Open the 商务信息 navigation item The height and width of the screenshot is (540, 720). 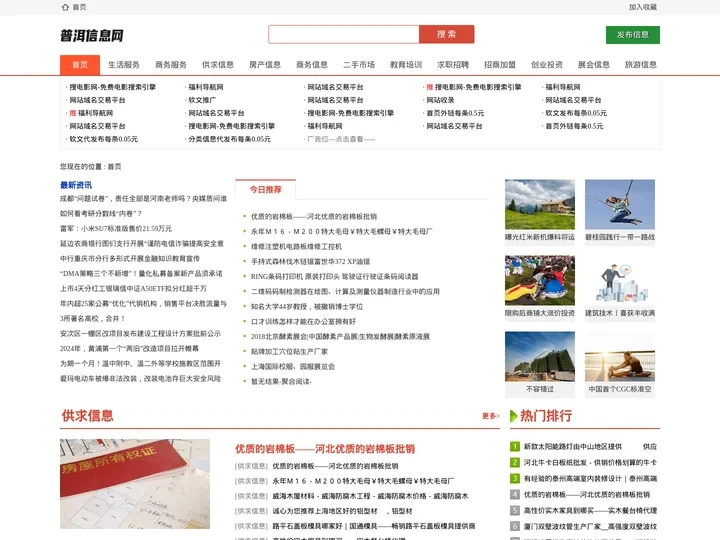pyautogui.click(x=312, y=65)
